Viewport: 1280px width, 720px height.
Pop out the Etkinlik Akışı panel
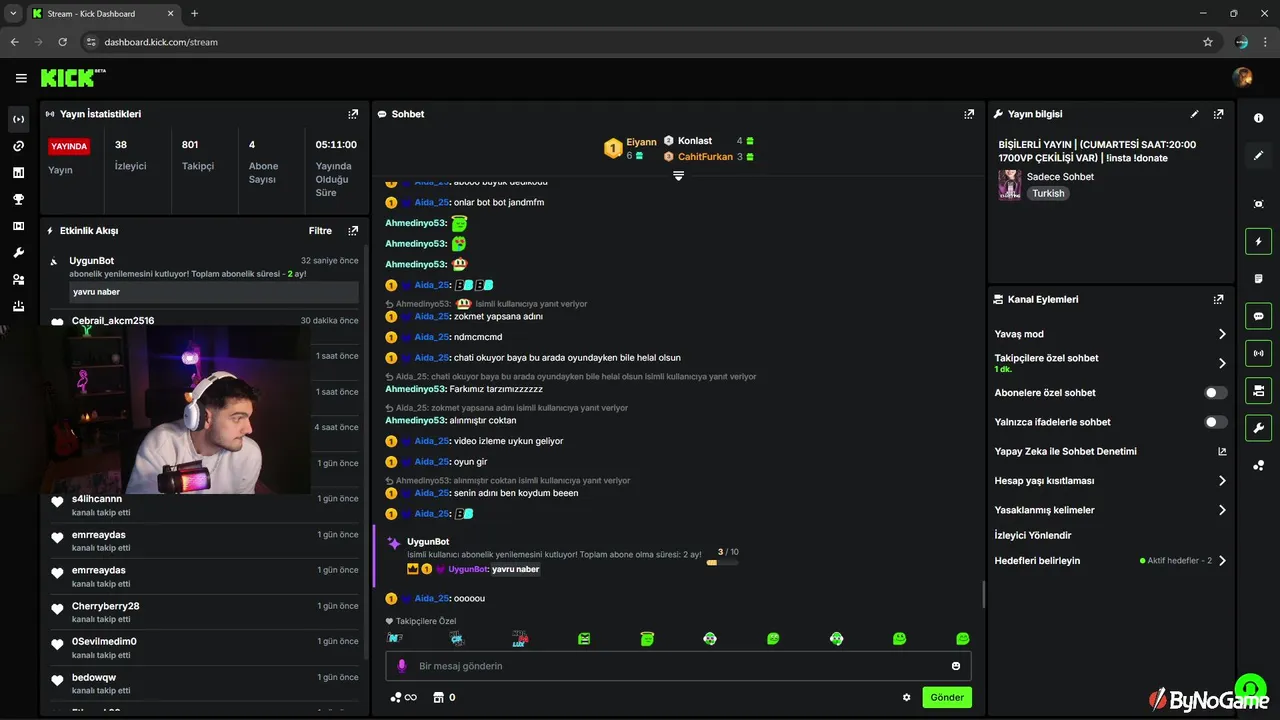pyautogui.click(x=353, y=231)
